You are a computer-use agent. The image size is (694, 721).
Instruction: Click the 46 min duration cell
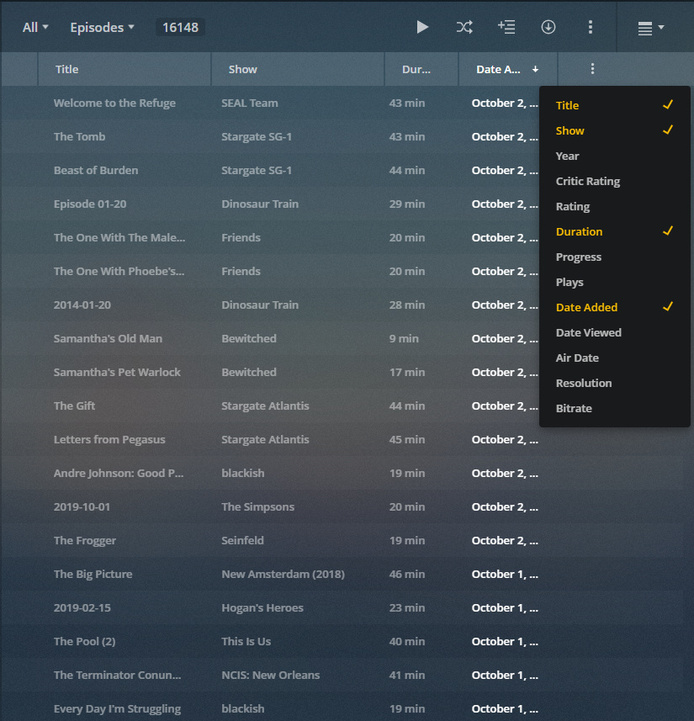(407, 574)
